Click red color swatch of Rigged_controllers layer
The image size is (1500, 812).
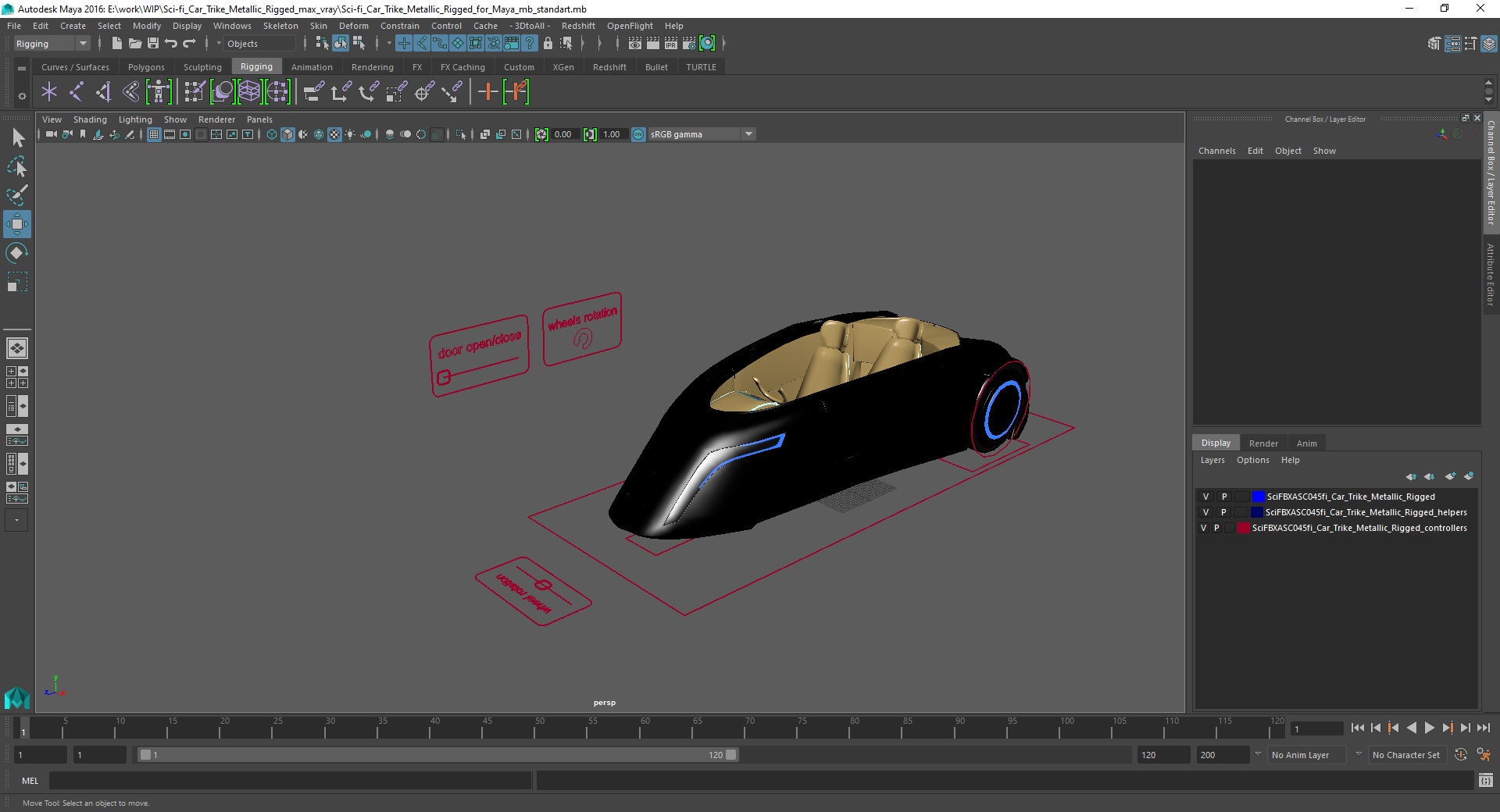(1243, 528)
